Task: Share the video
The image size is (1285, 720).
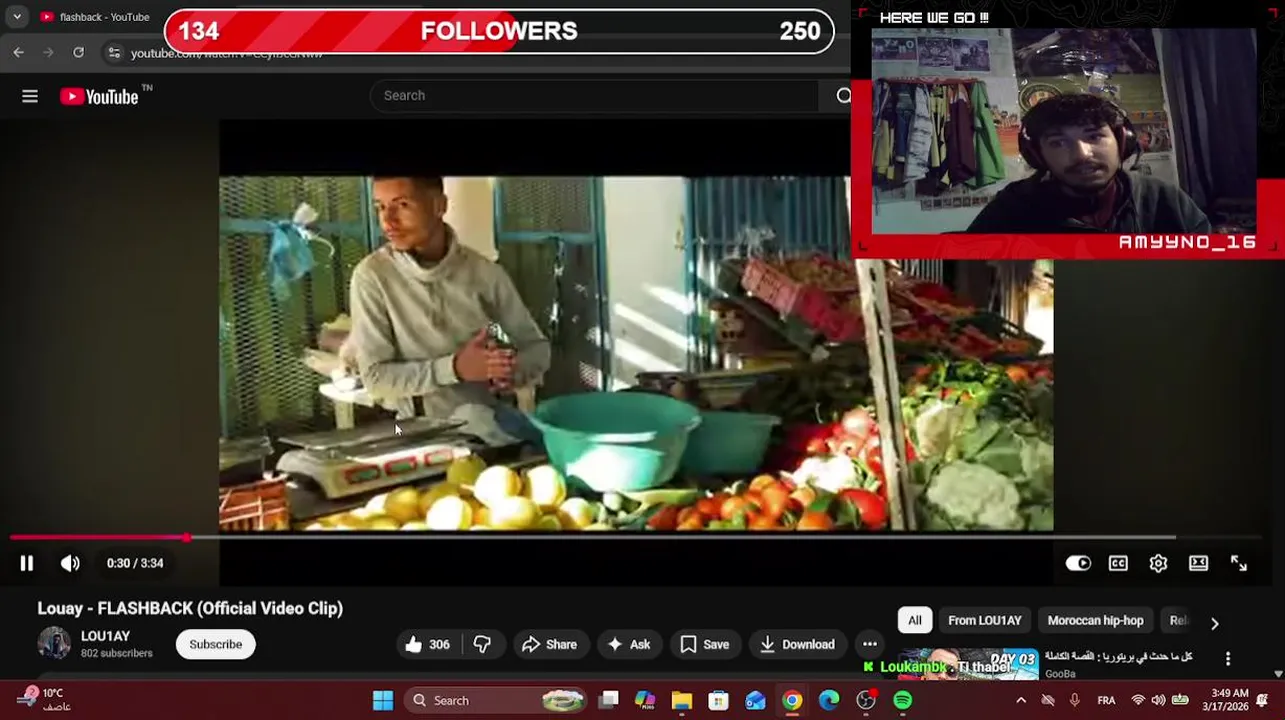Action: (x=550, y=645)
